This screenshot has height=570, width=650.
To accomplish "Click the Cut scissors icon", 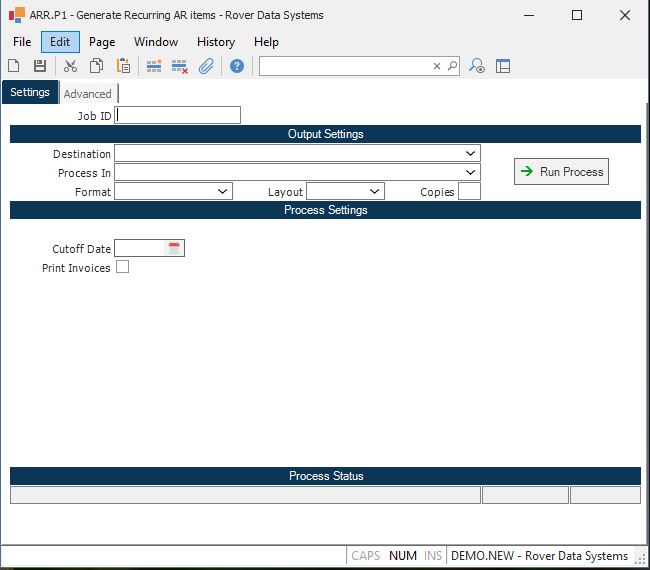I will coord(70,66).
